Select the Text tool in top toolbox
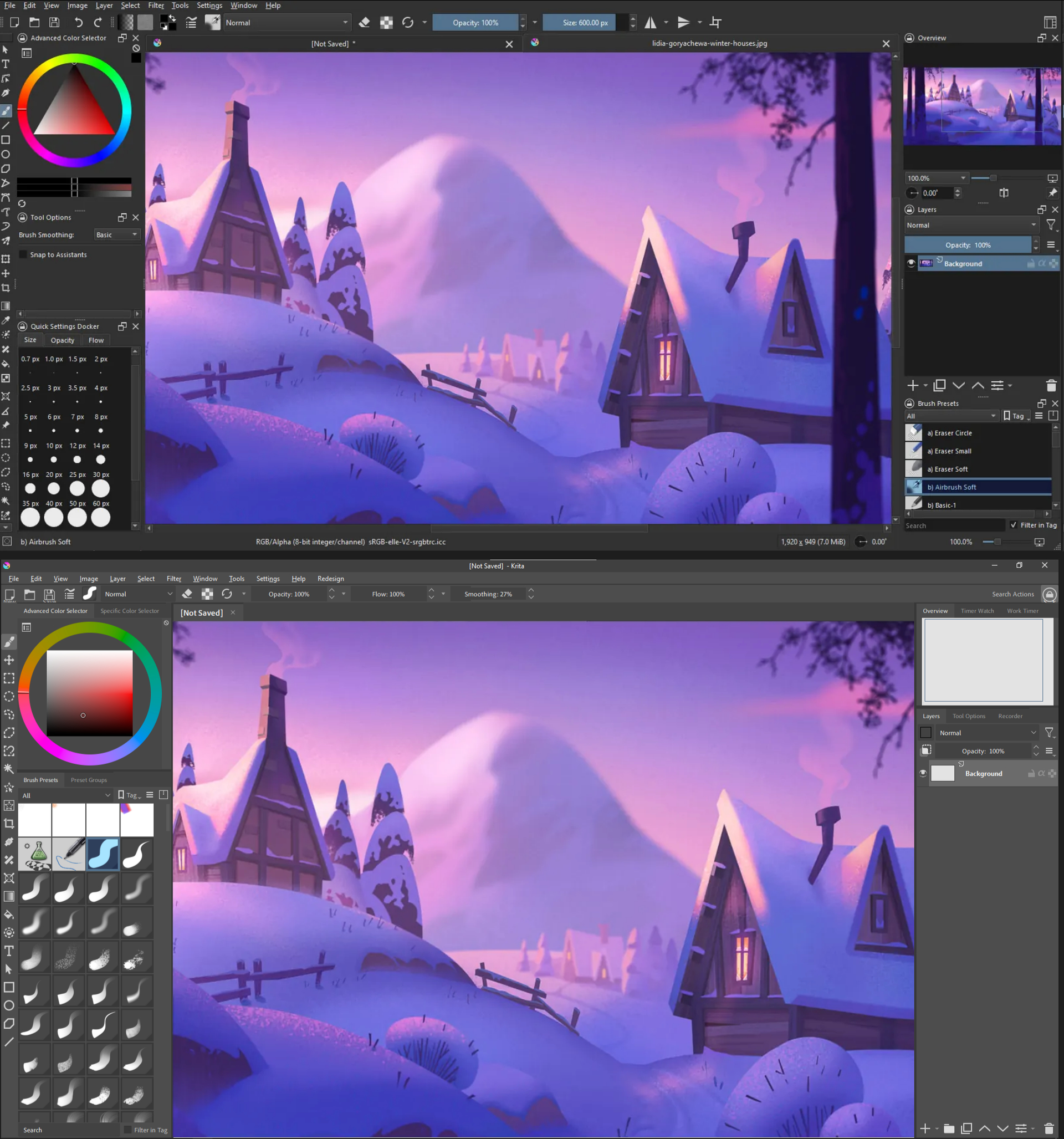 click(6, 64)
